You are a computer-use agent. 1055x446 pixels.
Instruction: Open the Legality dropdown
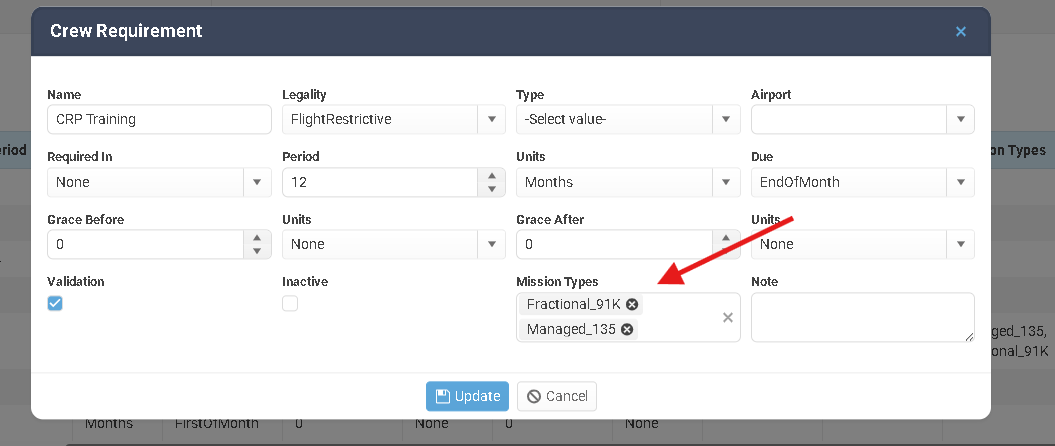point(491,120)
